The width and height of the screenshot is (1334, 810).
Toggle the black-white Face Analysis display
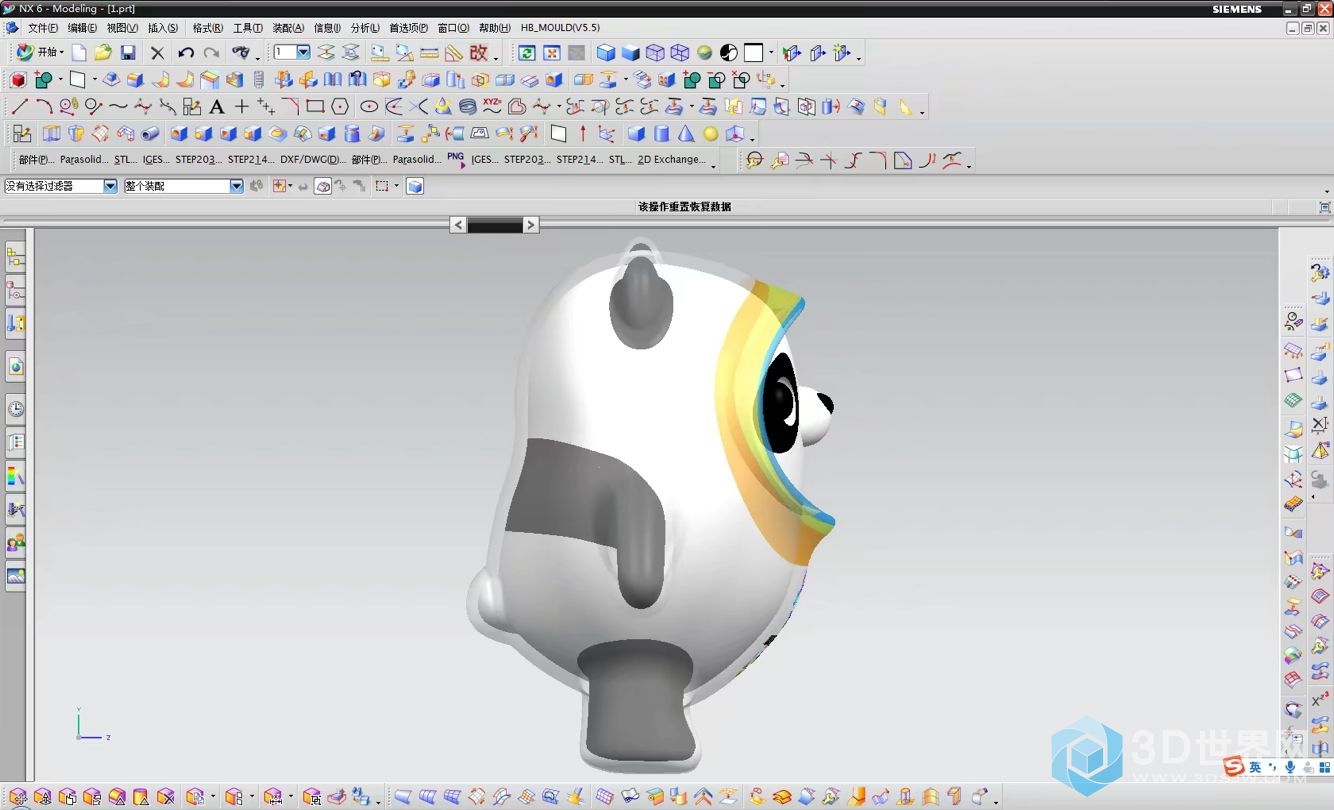tap(729, 53)
